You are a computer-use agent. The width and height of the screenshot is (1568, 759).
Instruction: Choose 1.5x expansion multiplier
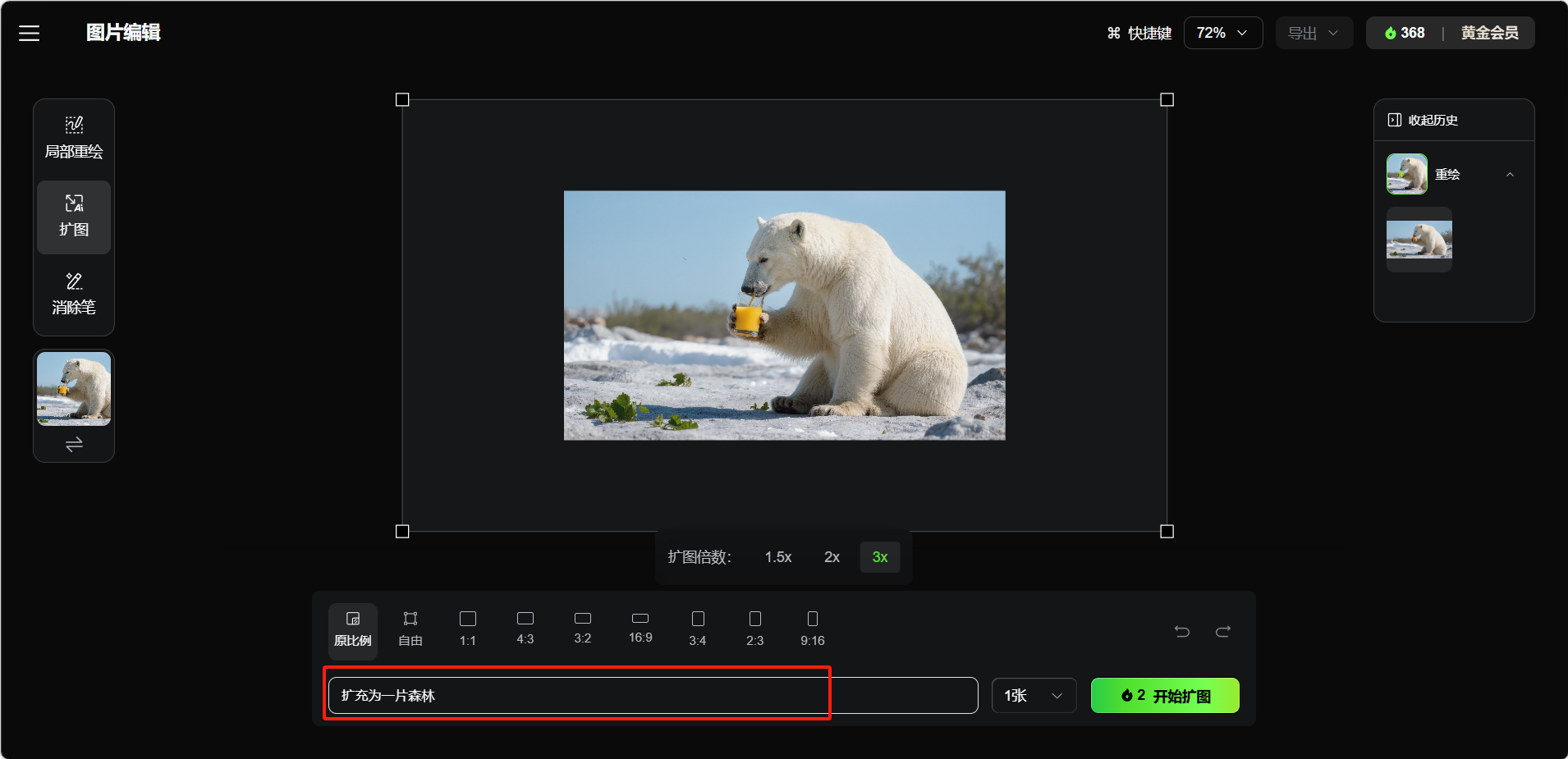click(x=777, y=557)
